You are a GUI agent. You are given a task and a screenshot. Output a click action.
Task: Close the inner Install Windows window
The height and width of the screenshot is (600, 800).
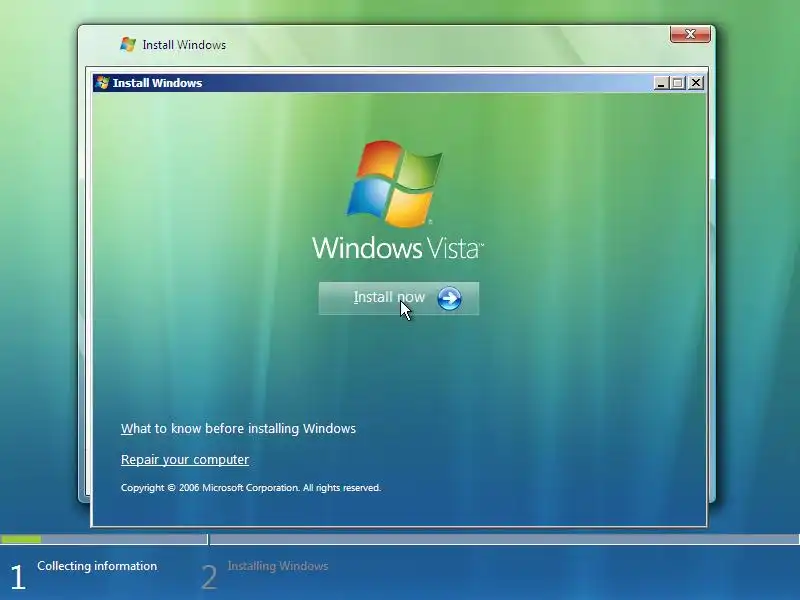pos(695,83)
